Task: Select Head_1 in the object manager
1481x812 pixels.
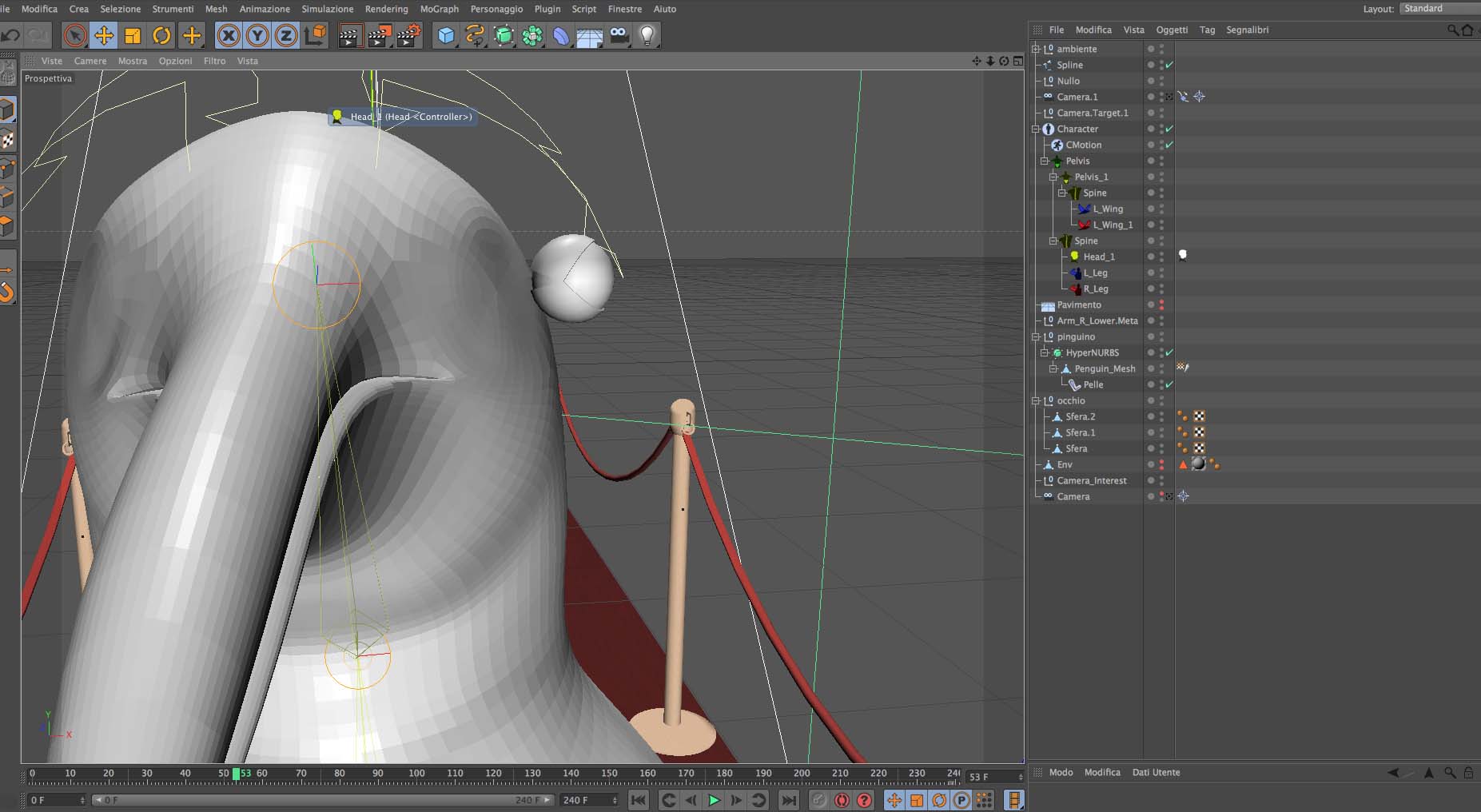Action: click(x=1098, y=257)
